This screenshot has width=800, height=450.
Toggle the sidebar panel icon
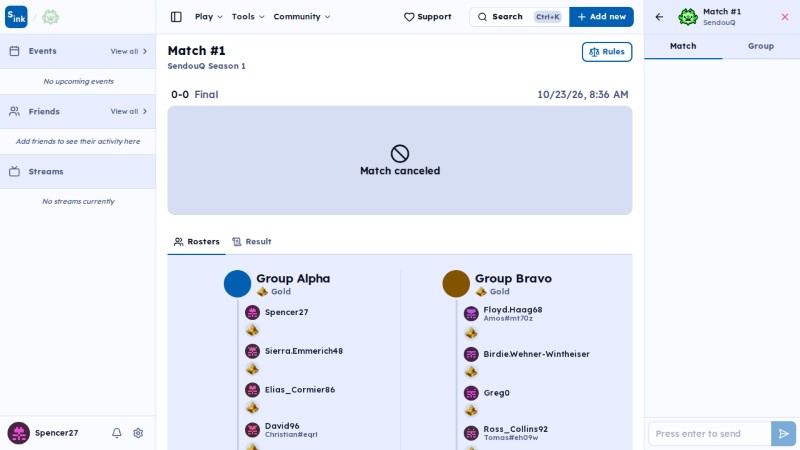[176, 17]
